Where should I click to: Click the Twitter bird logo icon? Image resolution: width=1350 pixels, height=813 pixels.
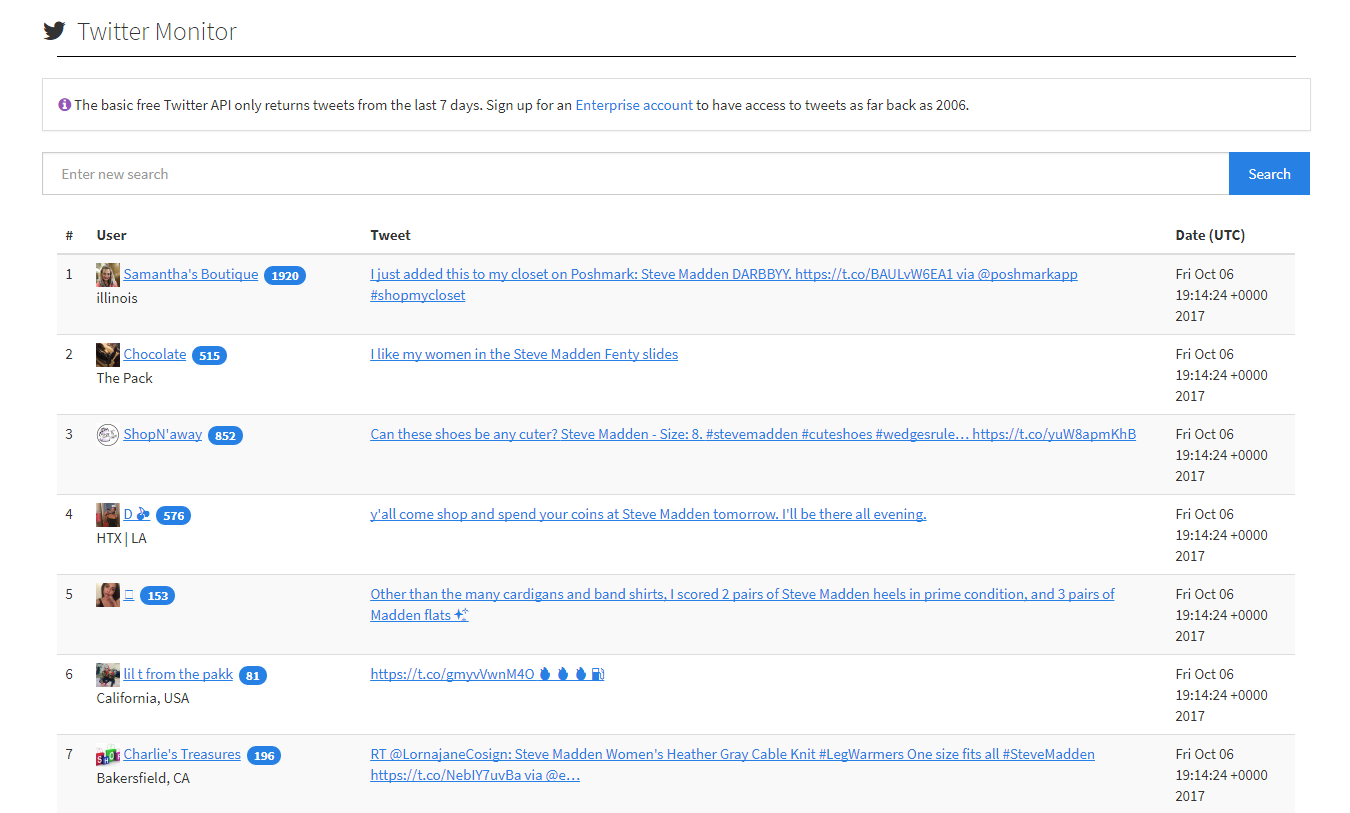(x=54, y=31)
